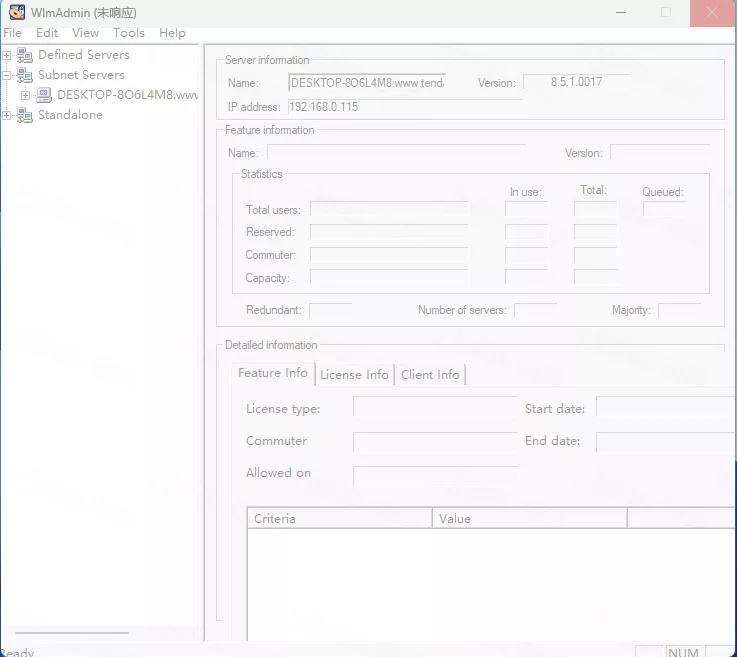Expand the DESKTOP-8O6L4M8 server node

click(x=26, y=95)
